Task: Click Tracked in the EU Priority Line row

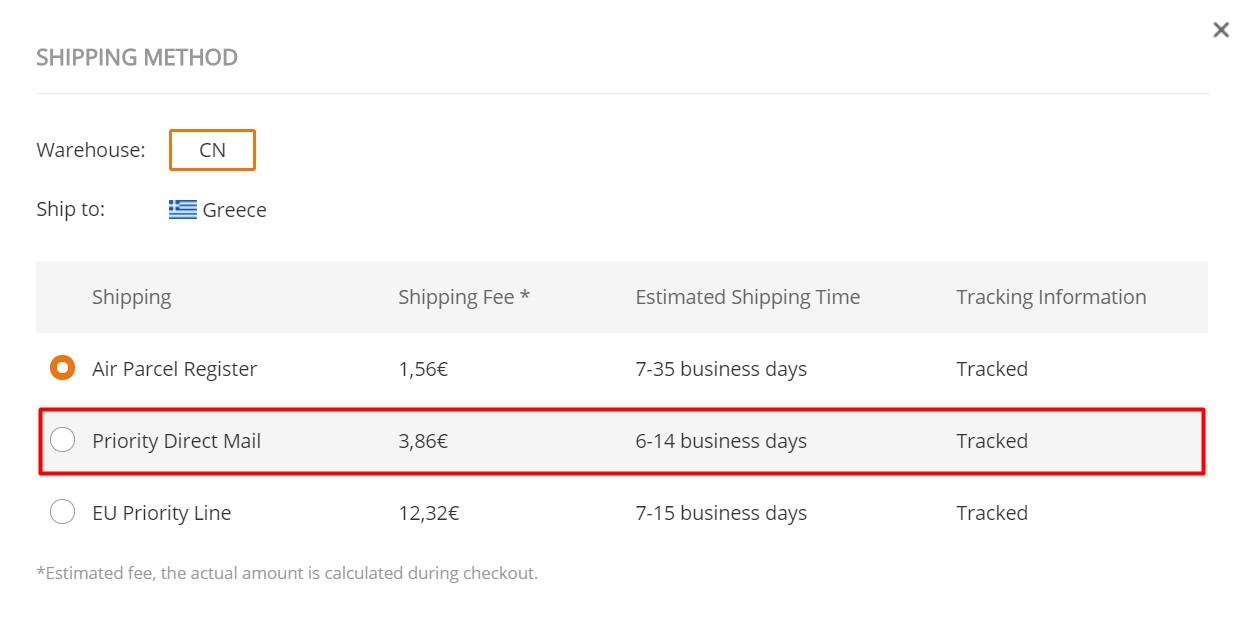Action: point(992,513)
